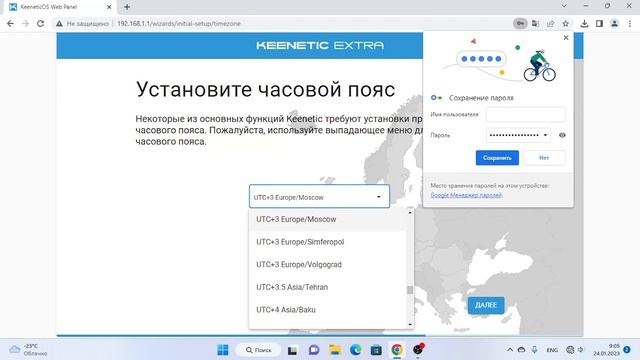Click the timezone list scroll down arrow

pos(410,324)
